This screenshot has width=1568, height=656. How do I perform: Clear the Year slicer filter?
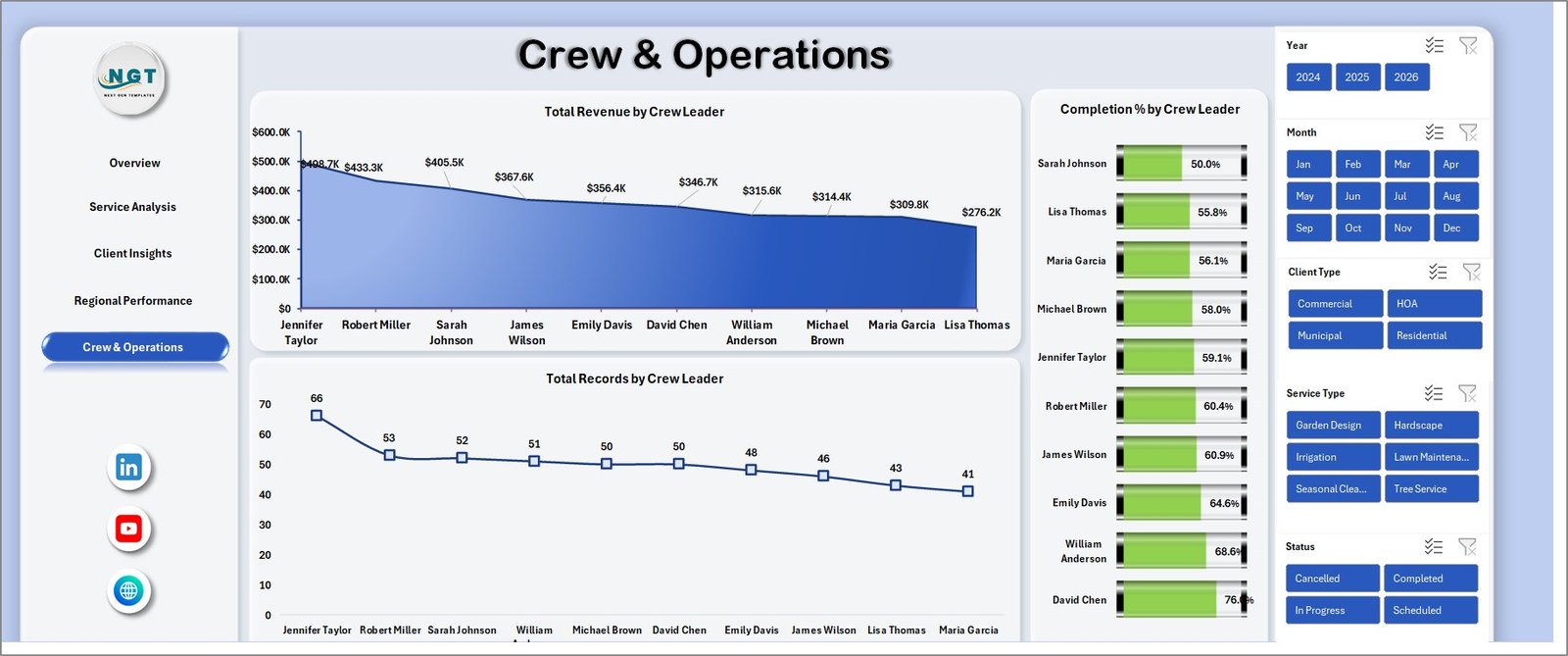[1467, 45]
